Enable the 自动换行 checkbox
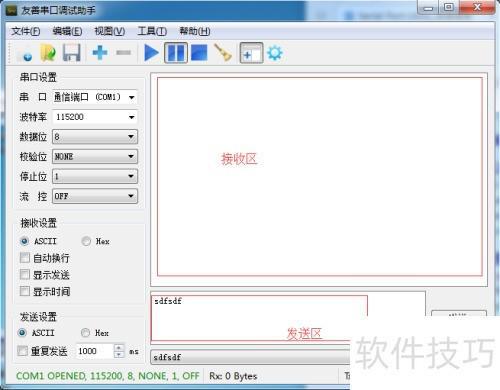500x390 pixels. (x=25, y=258)
